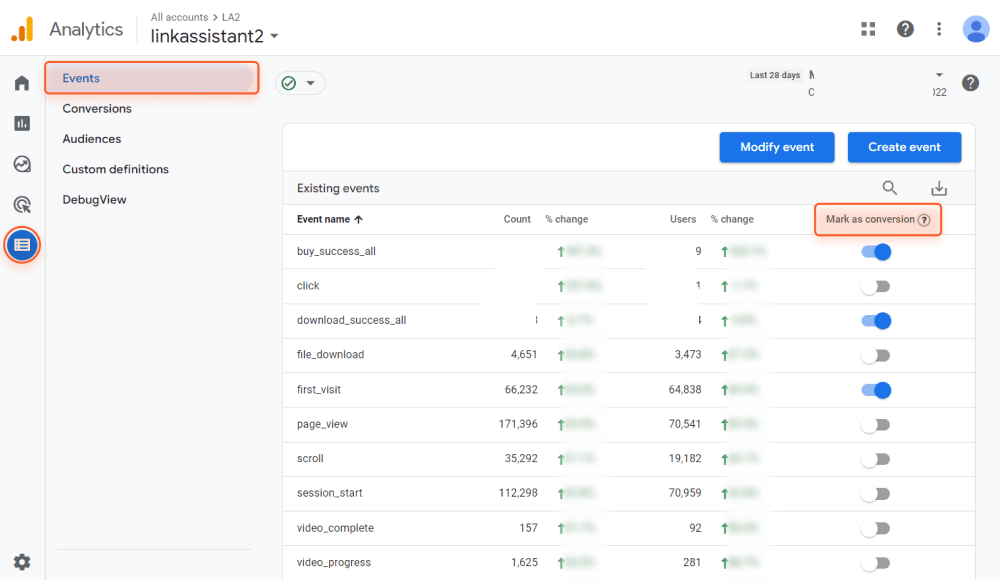Click the green check status icon
The image size is (1000, 580).
[x=289, y=84]
